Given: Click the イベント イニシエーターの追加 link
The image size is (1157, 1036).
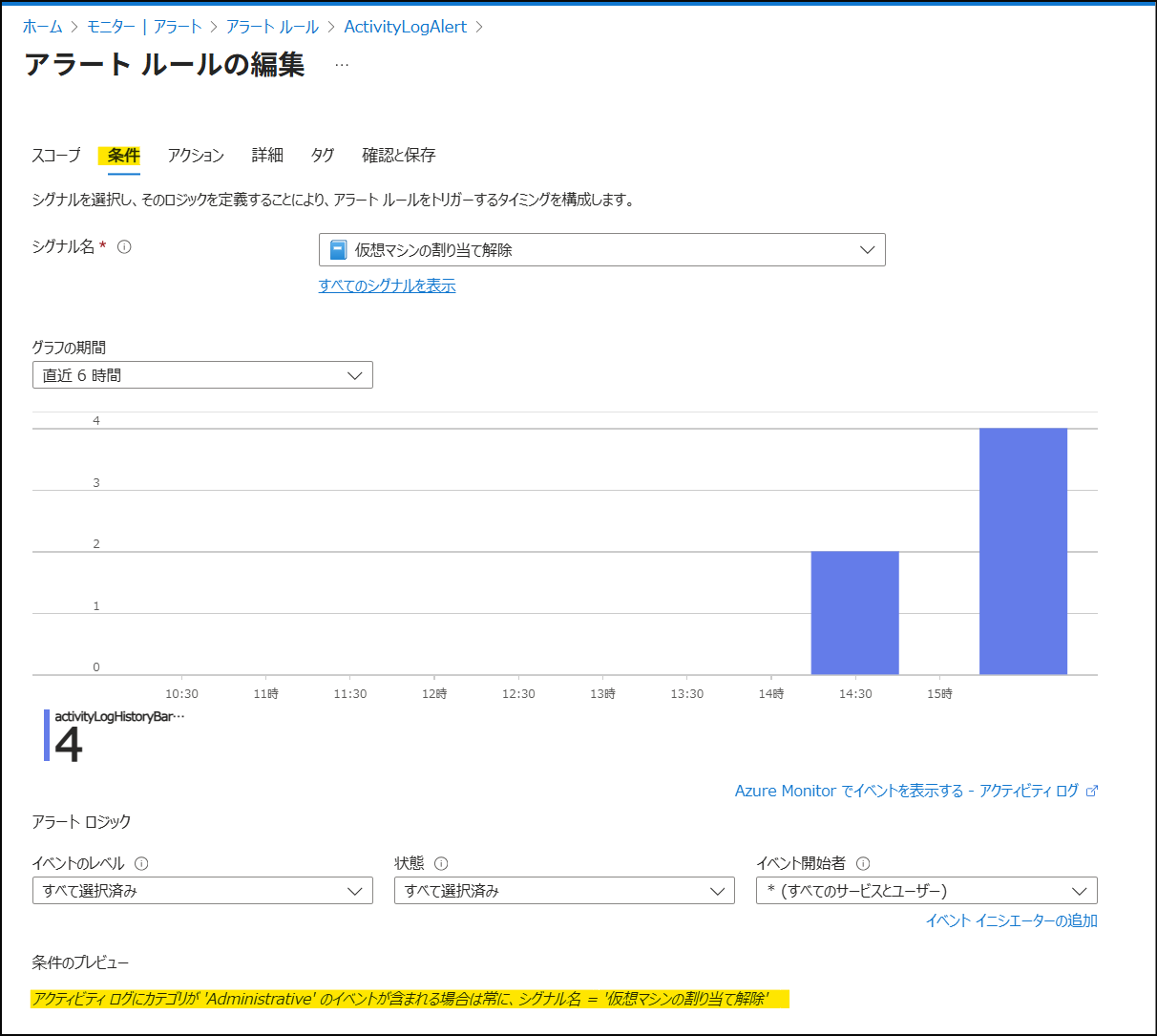Looking at the screenshot, I should point(1012,920).
